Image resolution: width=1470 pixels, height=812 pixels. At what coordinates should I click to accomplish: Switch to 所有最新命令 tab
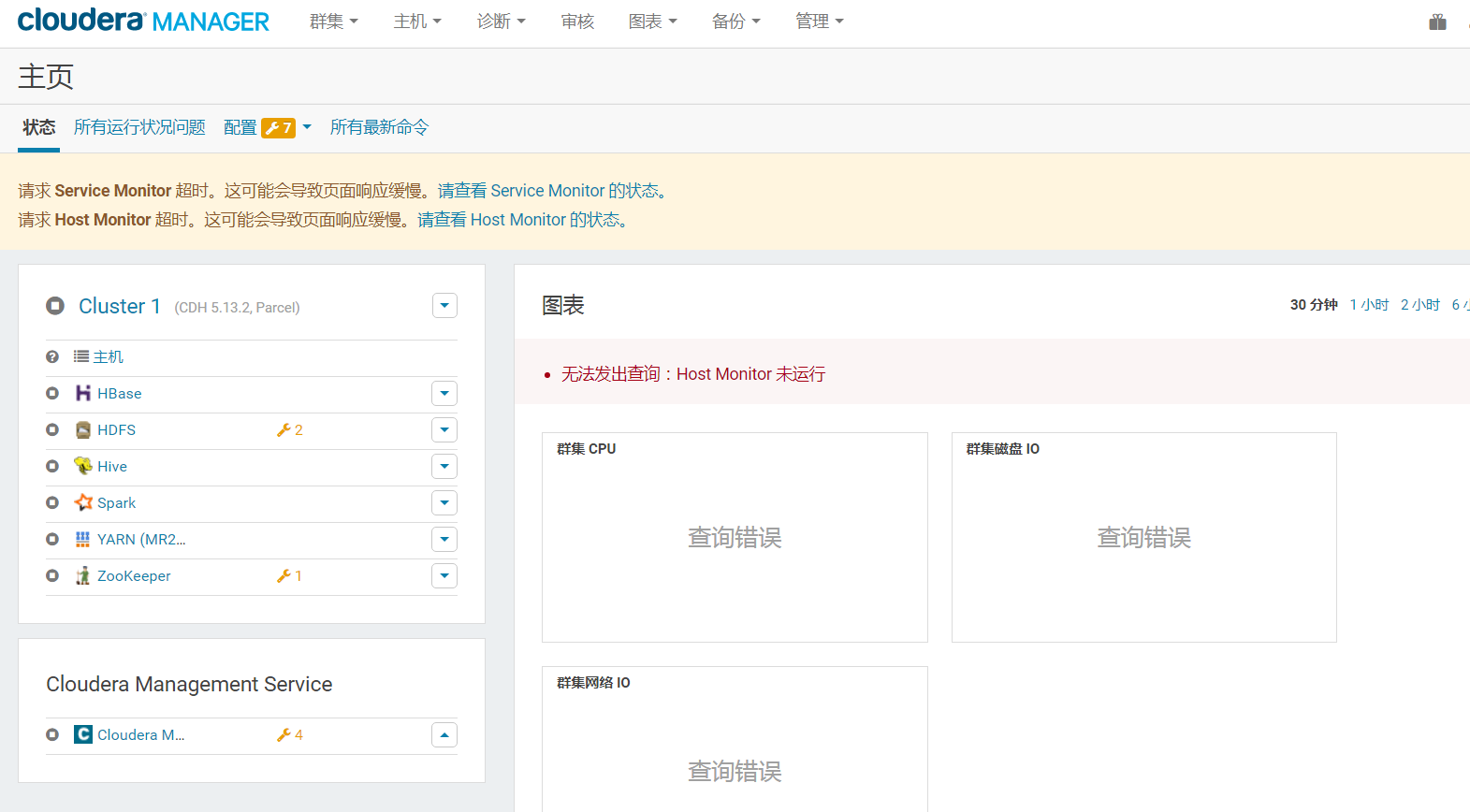pos(379,127)
